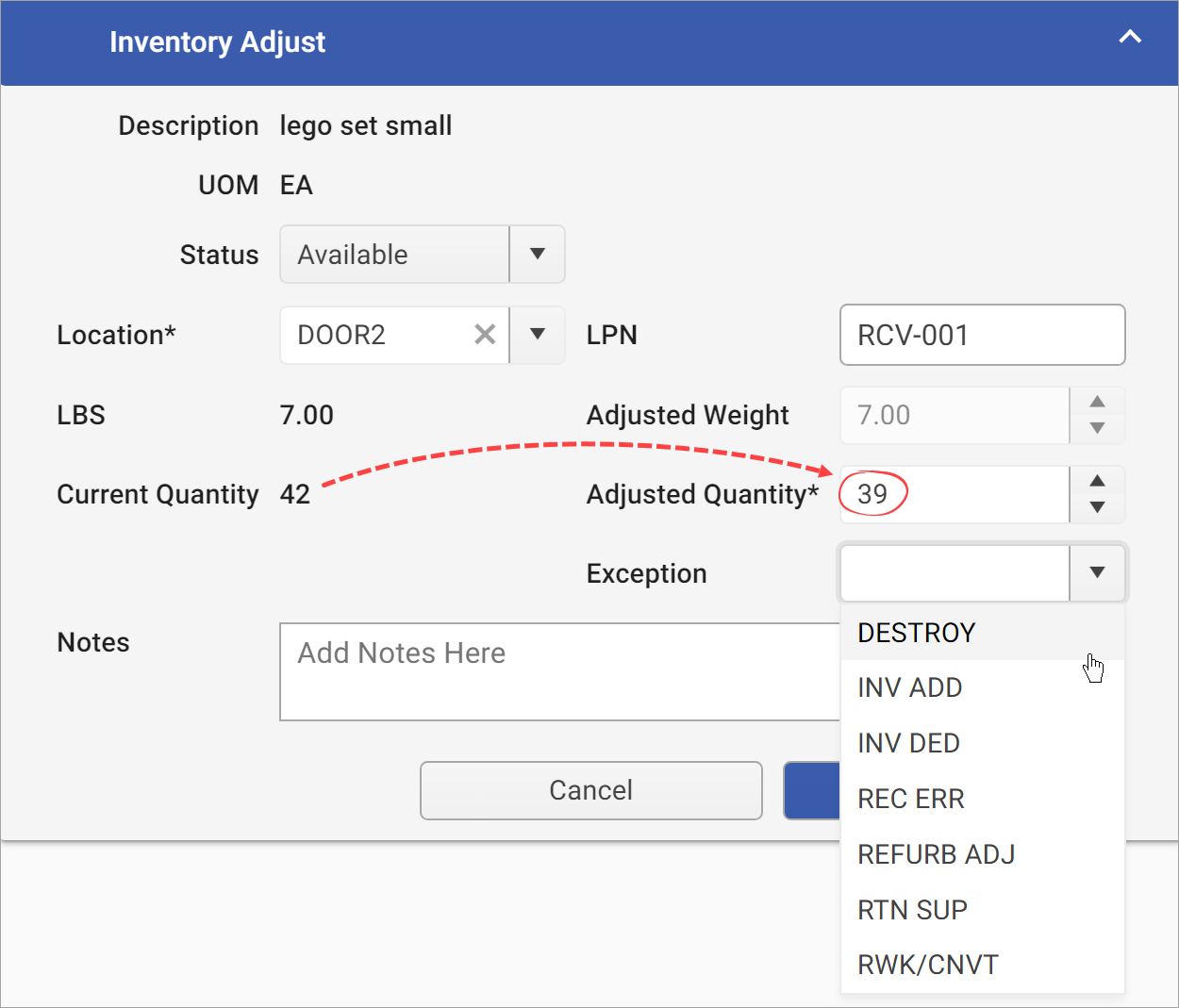Collapse the Inventory Adjust panel header chevron

point(1130,38)
